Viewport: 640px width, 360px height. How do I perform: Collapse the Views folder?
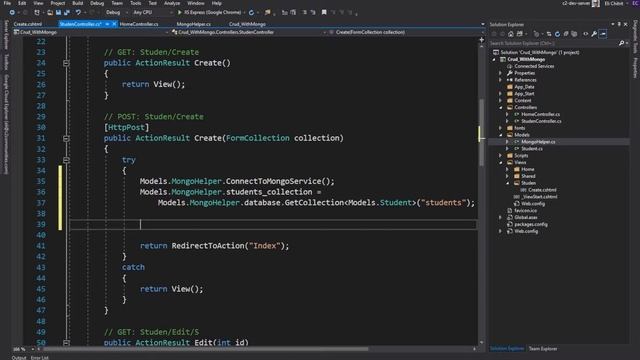(501, 162)
